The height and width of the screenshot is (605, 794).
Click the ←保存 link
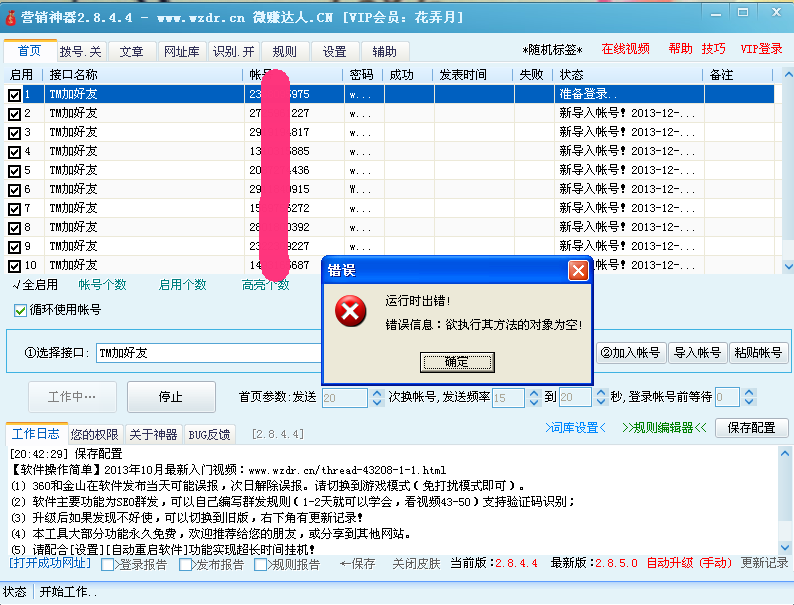pyautogui.click(x=358, y=563)
